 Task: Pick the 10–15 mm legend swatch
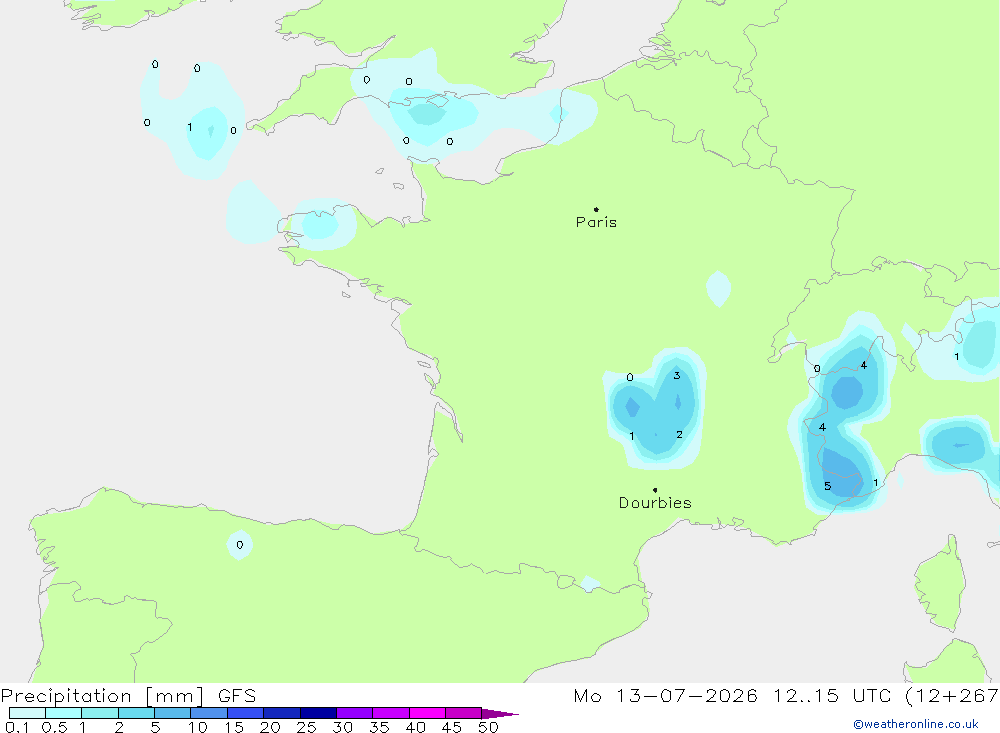point(209,713)
